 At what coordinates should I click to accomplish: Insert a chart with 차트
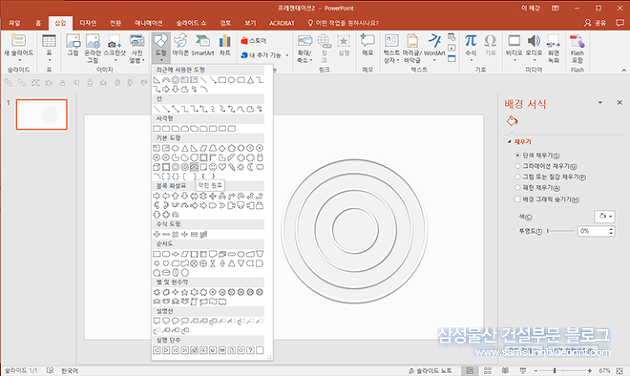pos(225,45)
